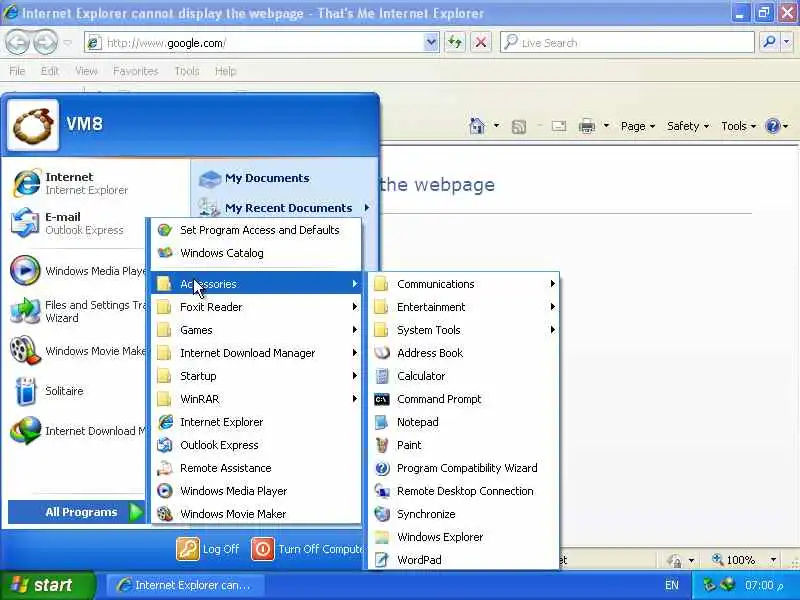Open the 100% zoom level dropdown
The image size is (800, 600).
click(x=773, y=560)
